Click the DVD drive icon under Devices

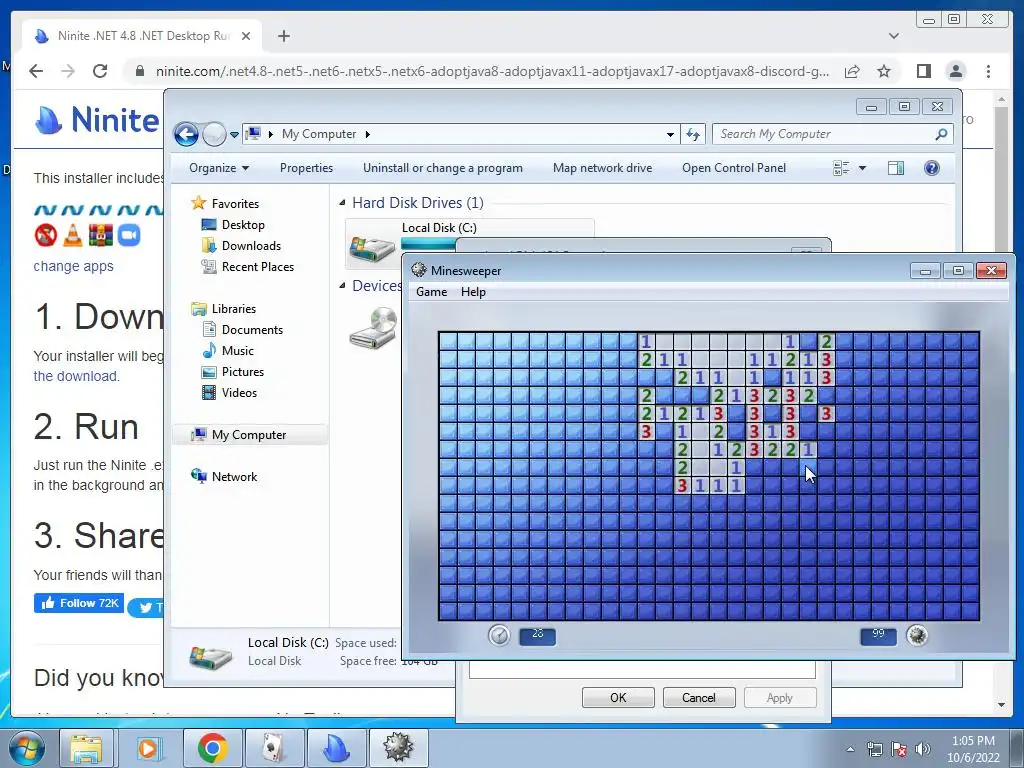pos(374,328)
